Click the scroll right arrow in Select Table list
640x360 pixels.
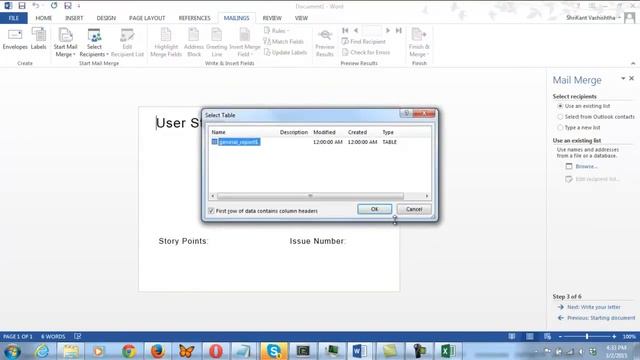click(x=427, y=196)
